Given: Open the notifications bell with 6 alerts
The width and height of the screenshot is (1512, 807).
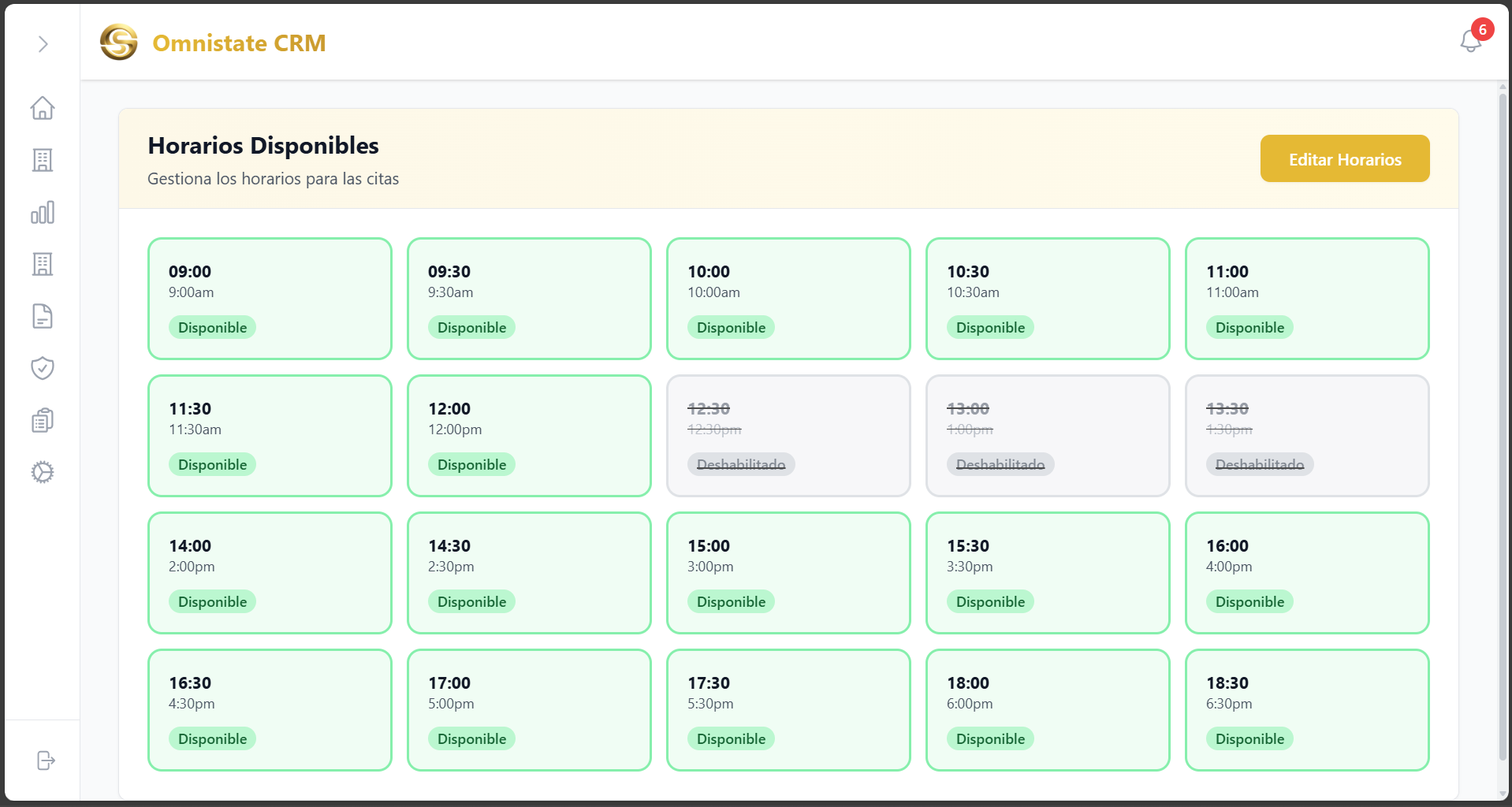Looking at the screenshot, I should (x=1469, y=41).
